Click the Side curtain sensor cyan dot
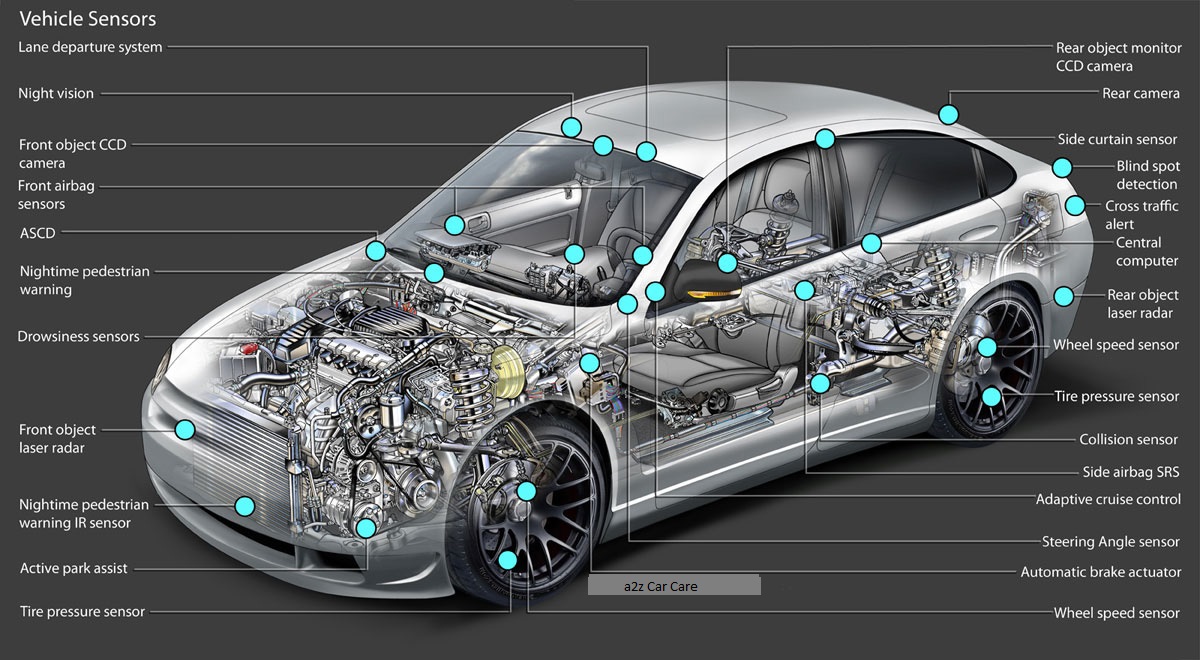 click(824, 139)
